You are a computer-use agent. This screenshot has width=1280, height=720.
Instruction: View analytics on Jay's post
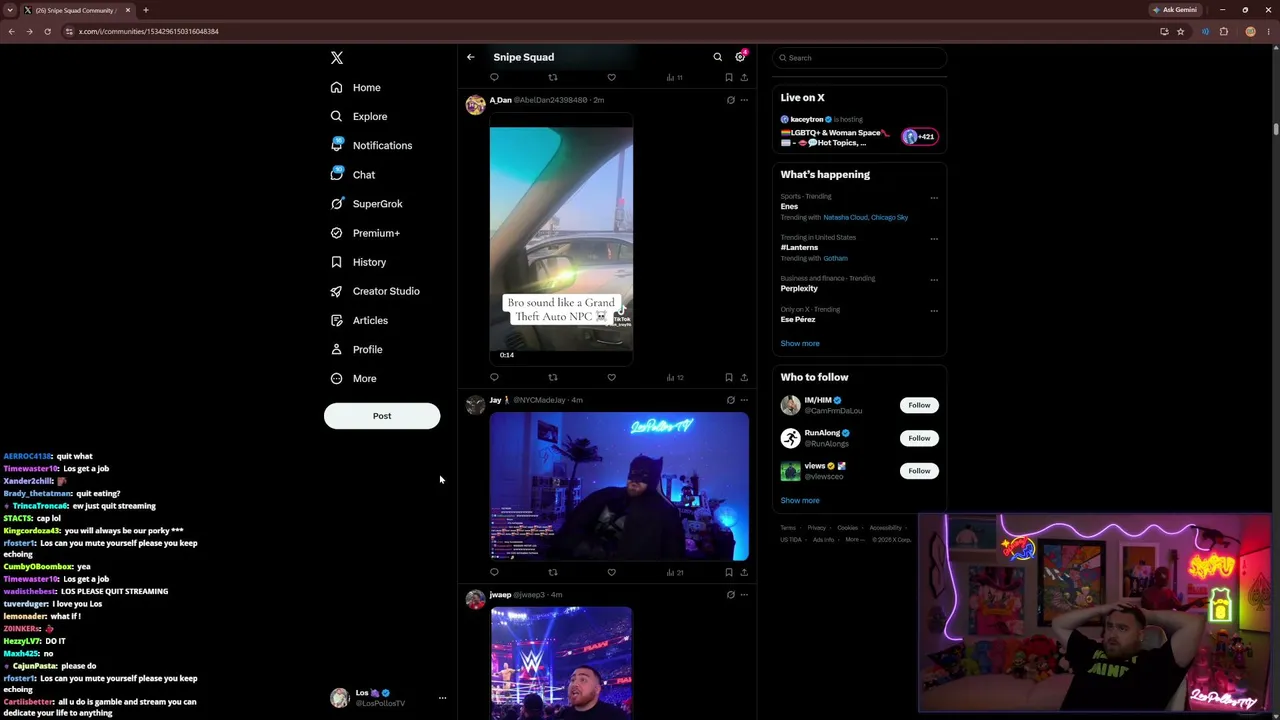pyautogui.click(x=675, y=572)
